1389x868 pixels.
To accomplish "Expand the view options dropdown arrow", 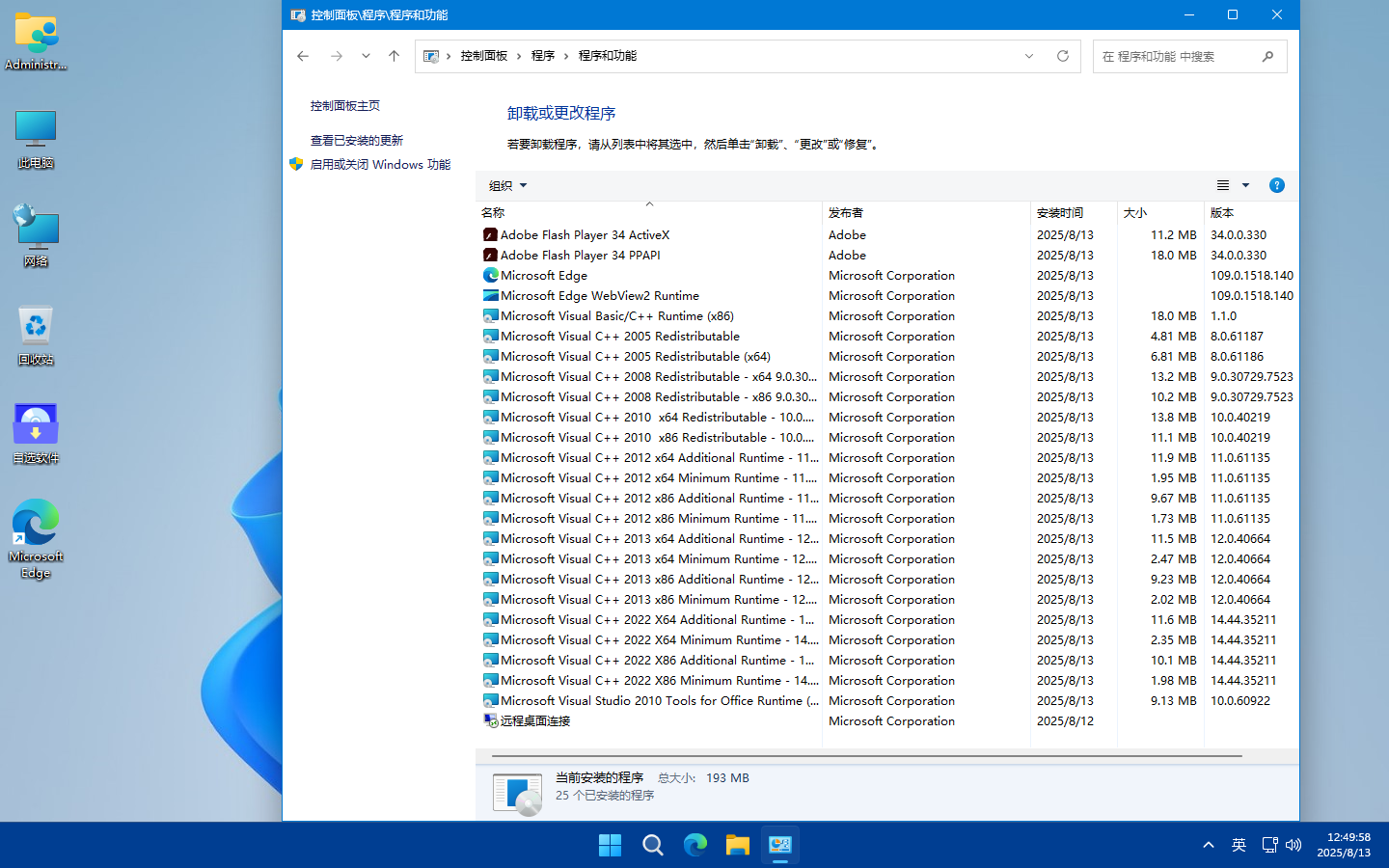I will click(1245, 185).
